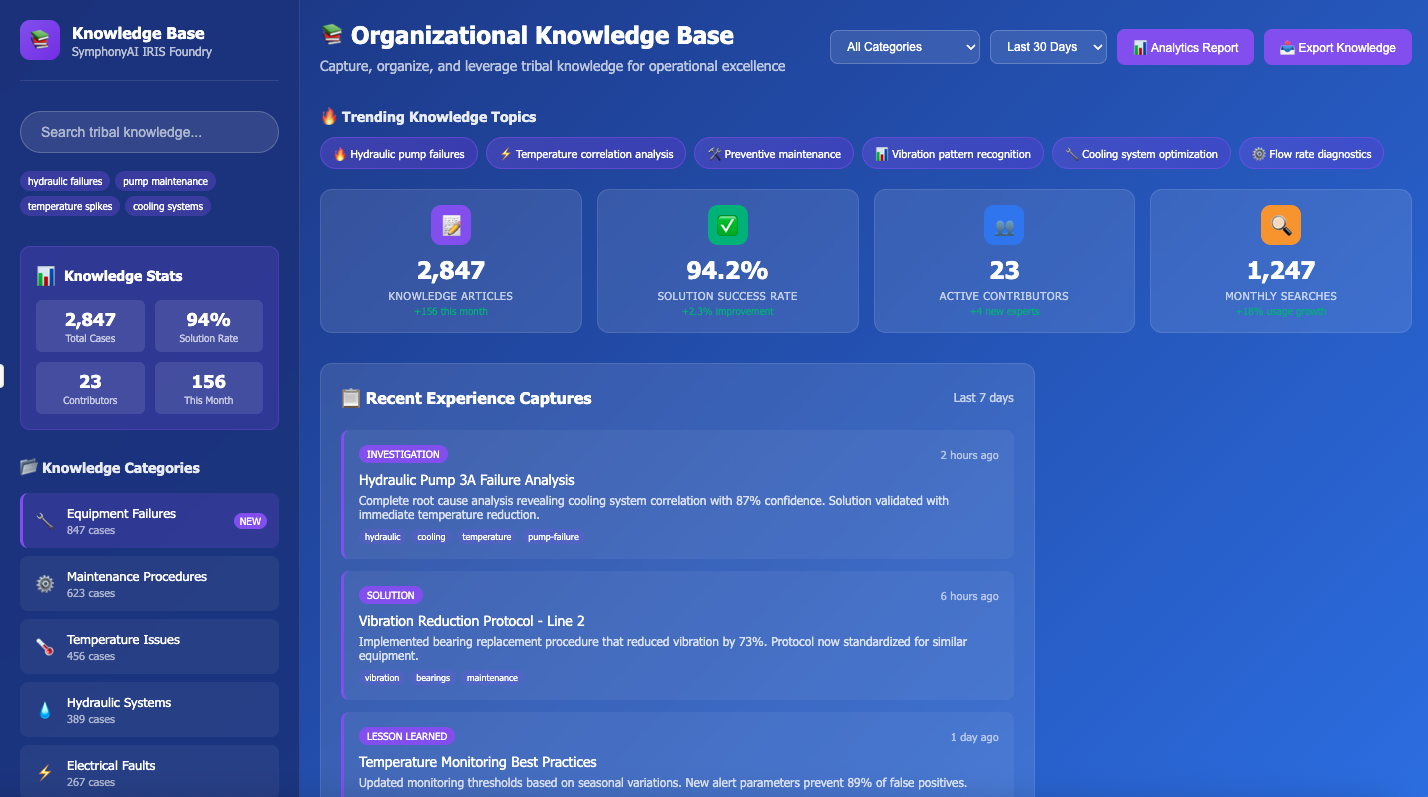Click the Electrical Faults lightning icon
The width and height of the screenshot is (1428, 797).
(45, 773)
